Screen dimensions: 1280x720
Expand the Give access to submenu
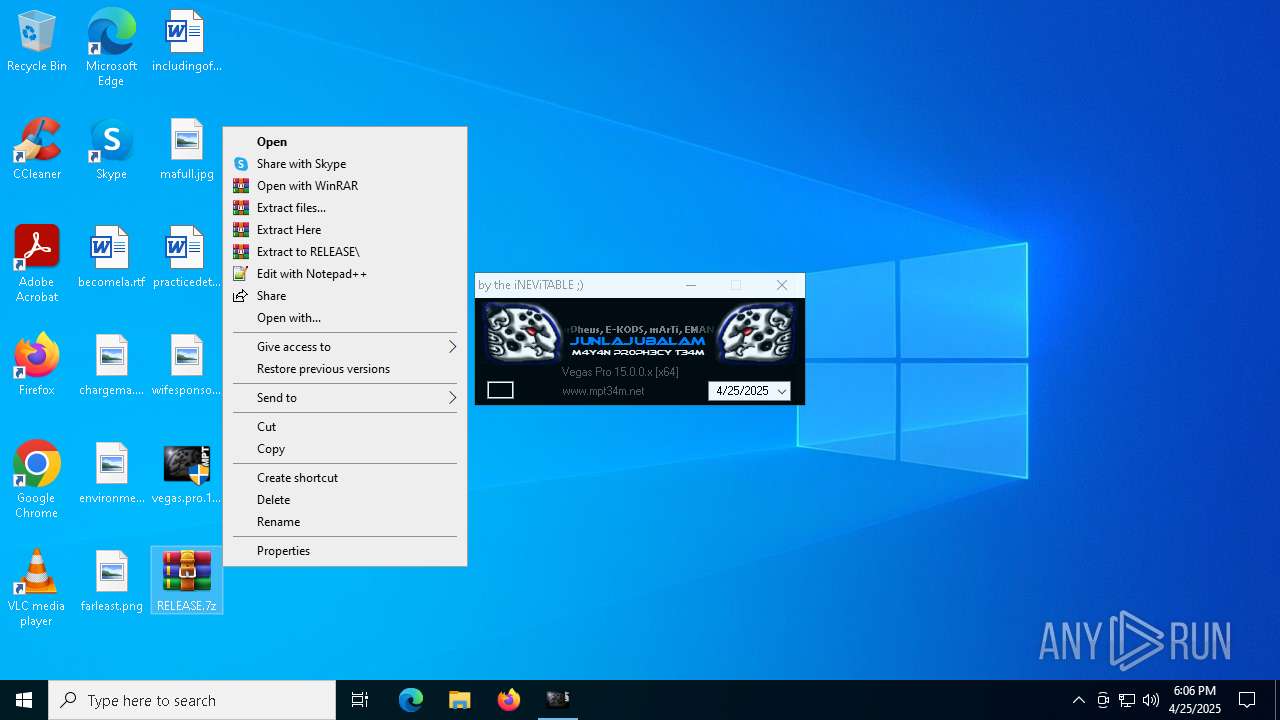click(345, 347)
